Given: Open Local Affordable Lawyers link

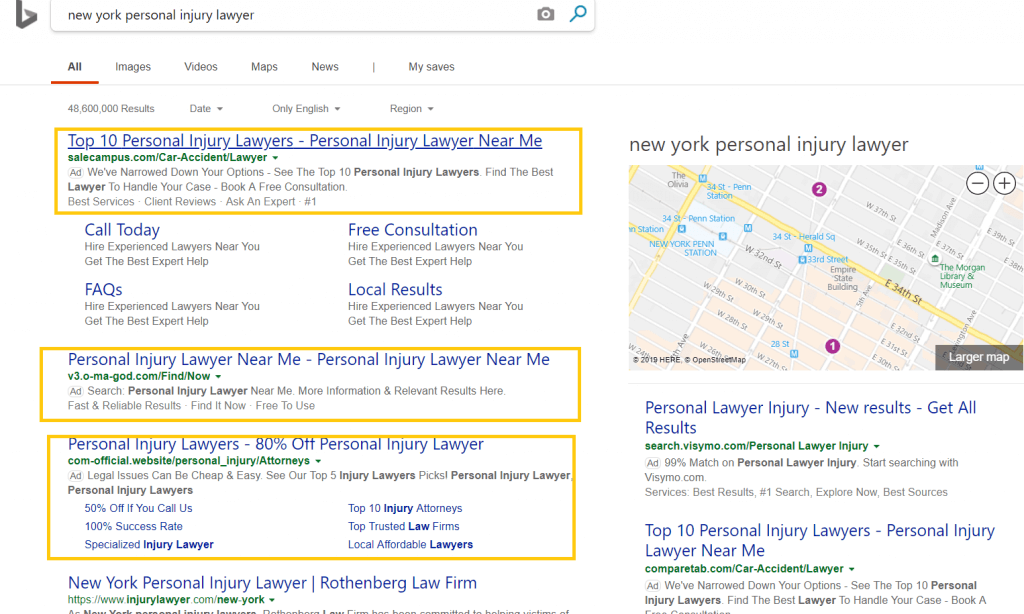Looking at the screenshot, I should [410, 545].
